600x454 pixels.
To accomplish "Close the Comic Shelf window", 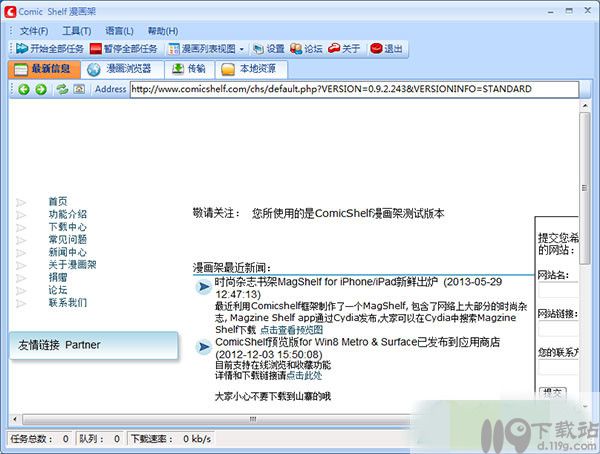I will [588, 11].
